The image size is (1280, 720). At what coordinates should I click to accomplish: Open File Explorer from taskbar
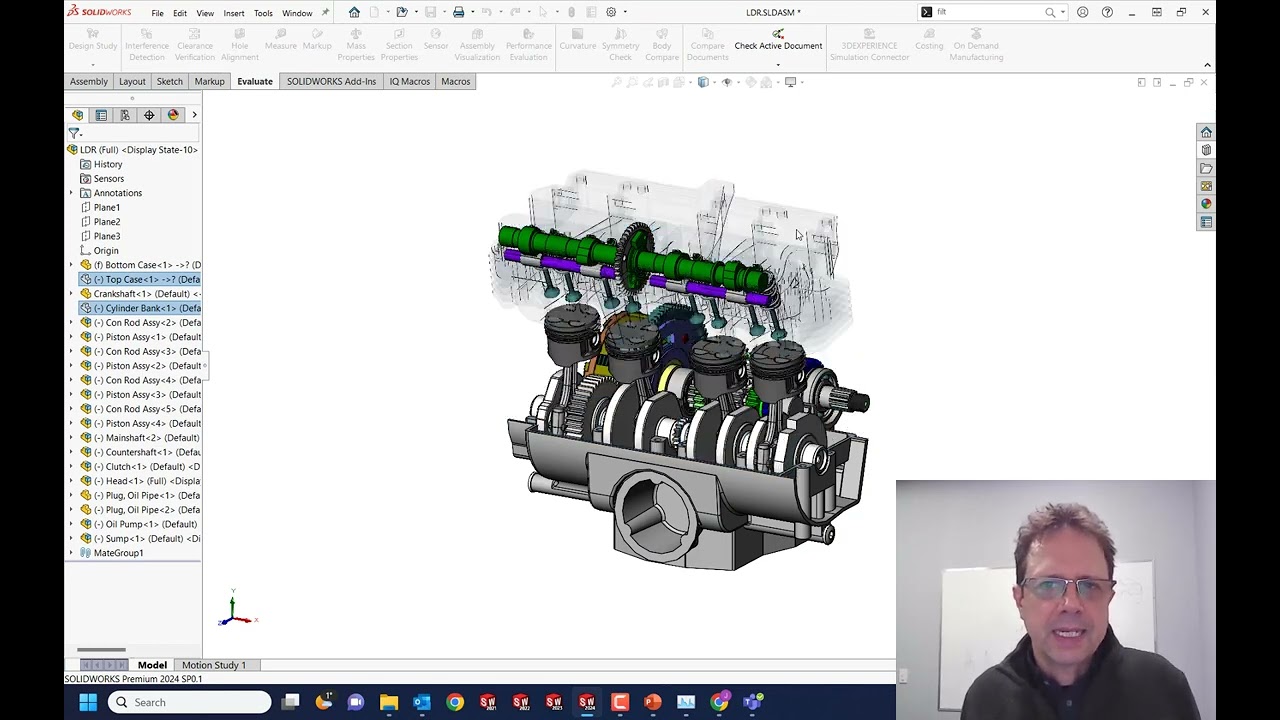click(389, 702)
